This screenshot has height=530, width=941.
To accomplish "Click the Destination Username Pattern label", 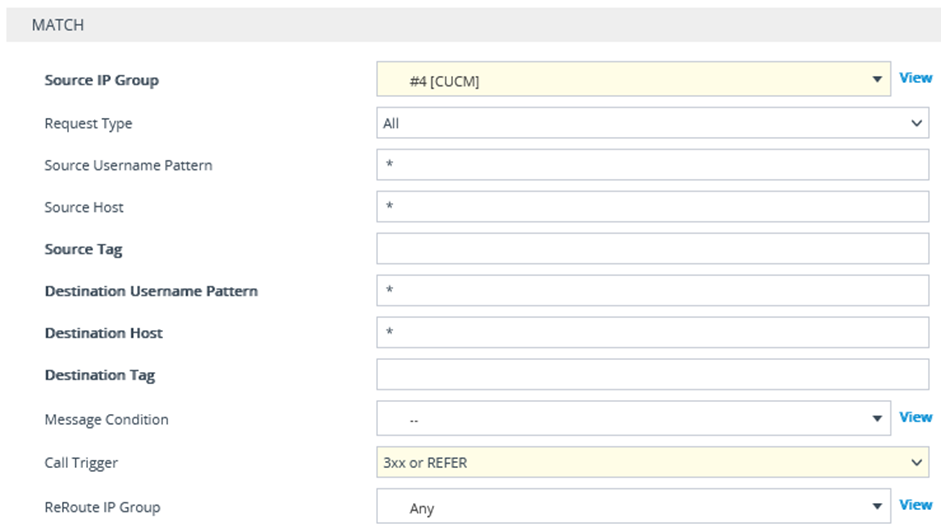I will point(151,291).
